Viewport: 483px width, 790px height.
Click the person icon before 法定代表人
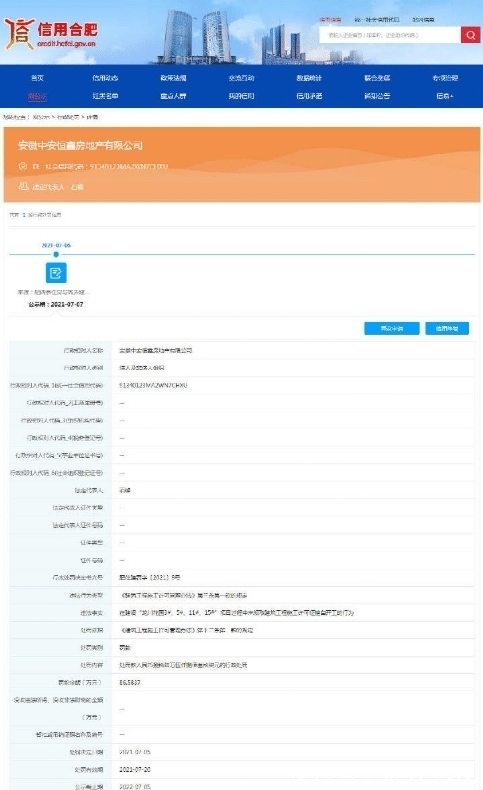23,186
